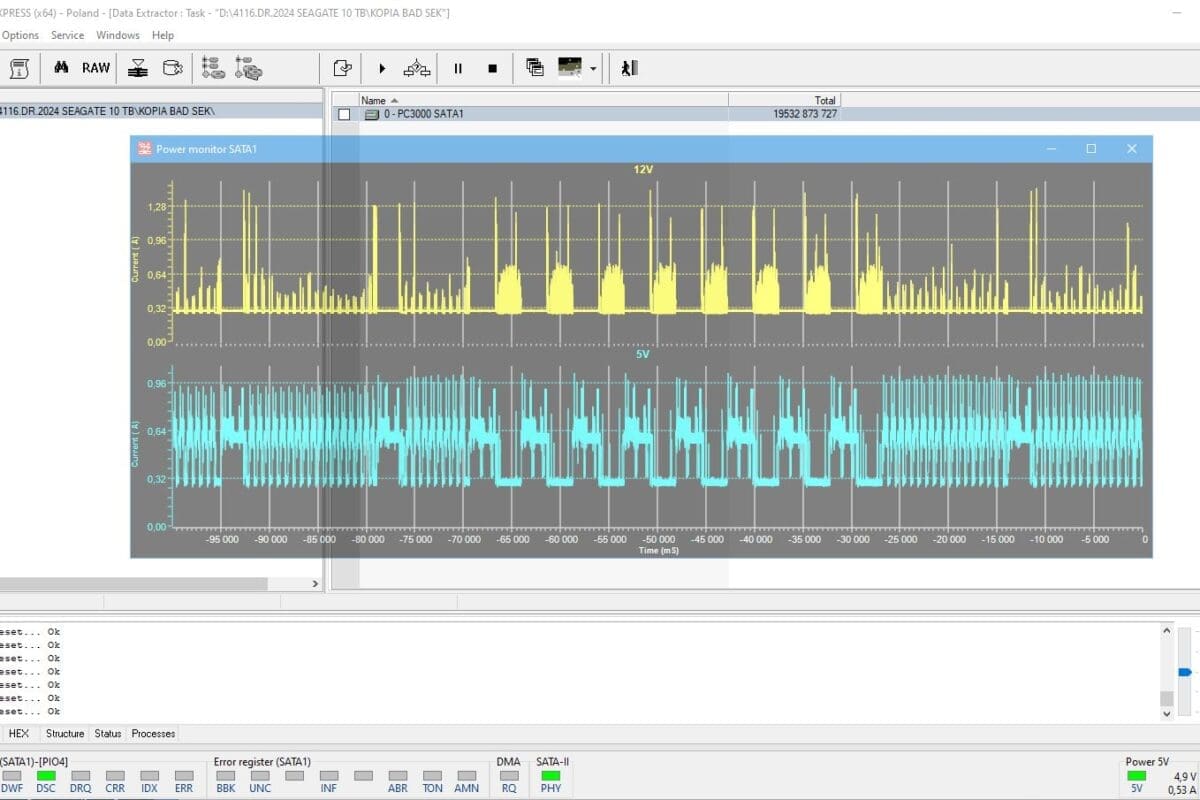
Task: Click the scroll info icon in toolbar
Action: pos(19,68)
